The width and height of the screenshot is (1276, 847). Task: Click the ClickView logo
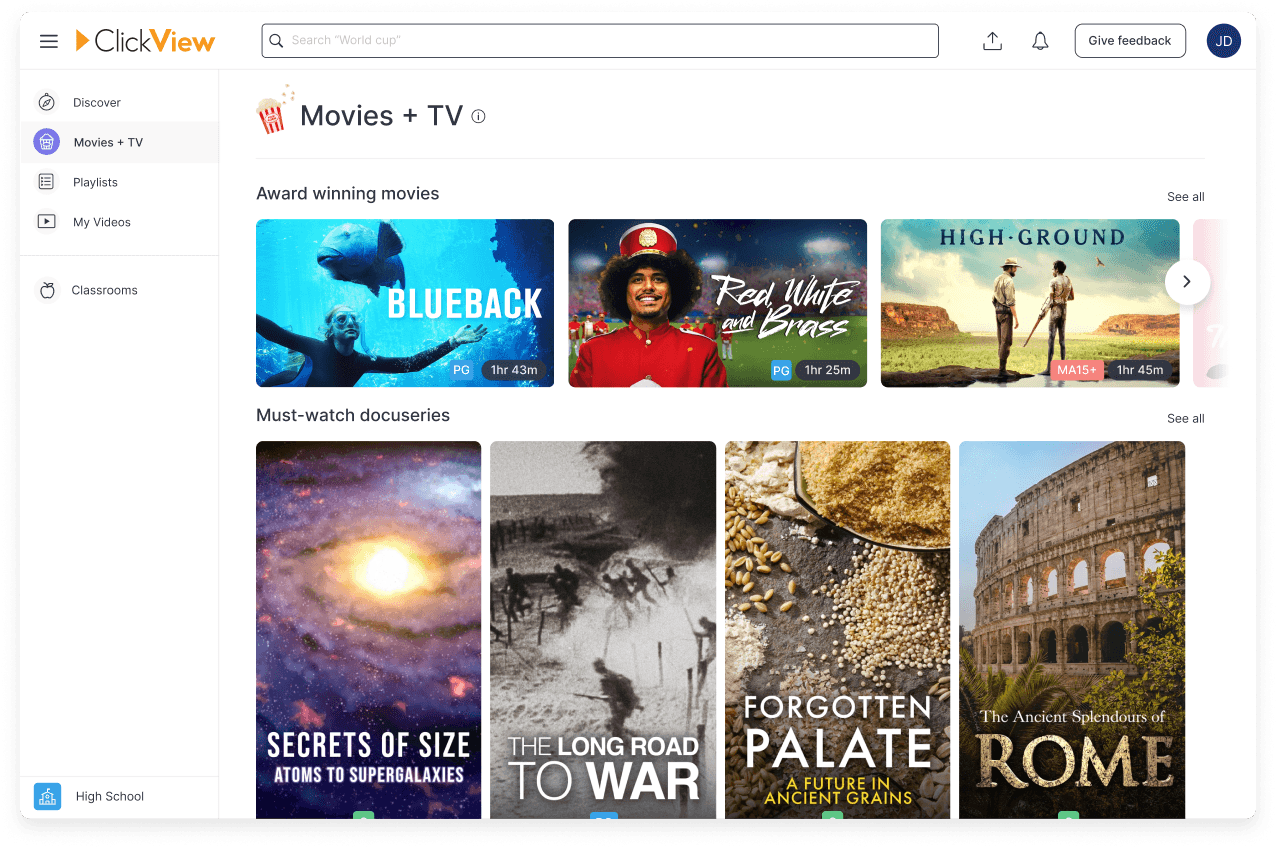[145, 41]
